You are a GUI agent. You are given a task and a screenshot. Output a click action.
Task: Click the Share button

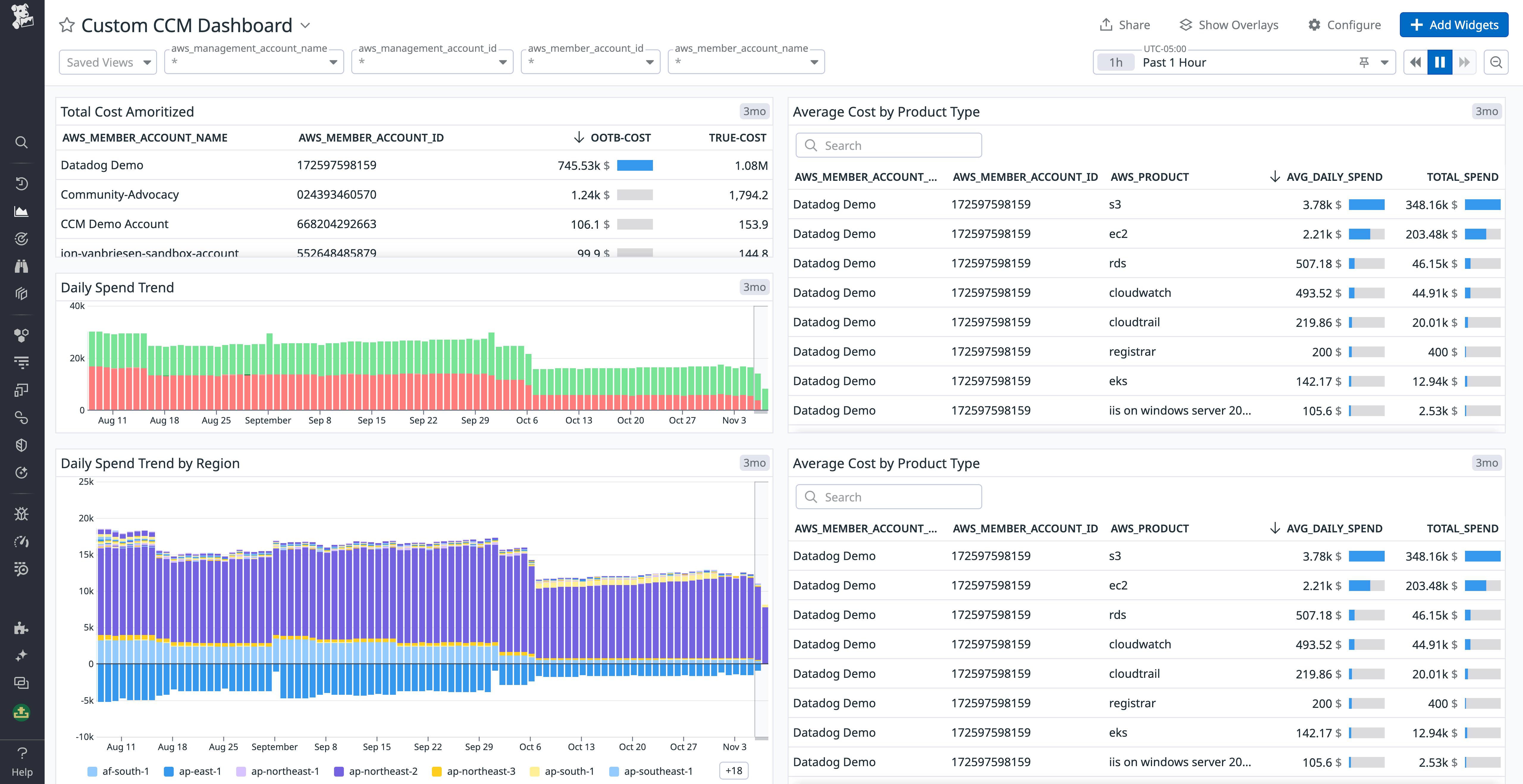pyautogui.click(x=1125, y=25)
